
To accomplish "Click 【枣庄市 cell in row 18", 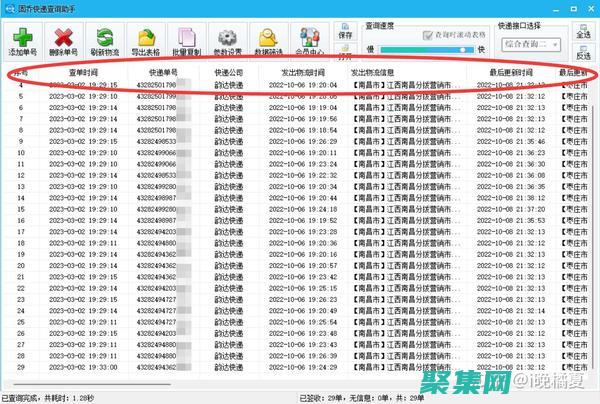I will pos(574,243).
